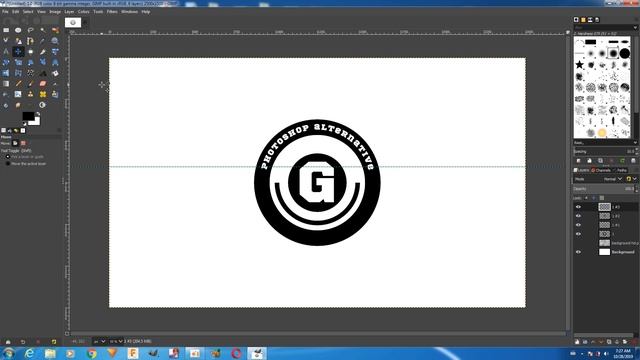Adjust the brush Spacing slider
The image size is (640, 360).
point(605,151)
